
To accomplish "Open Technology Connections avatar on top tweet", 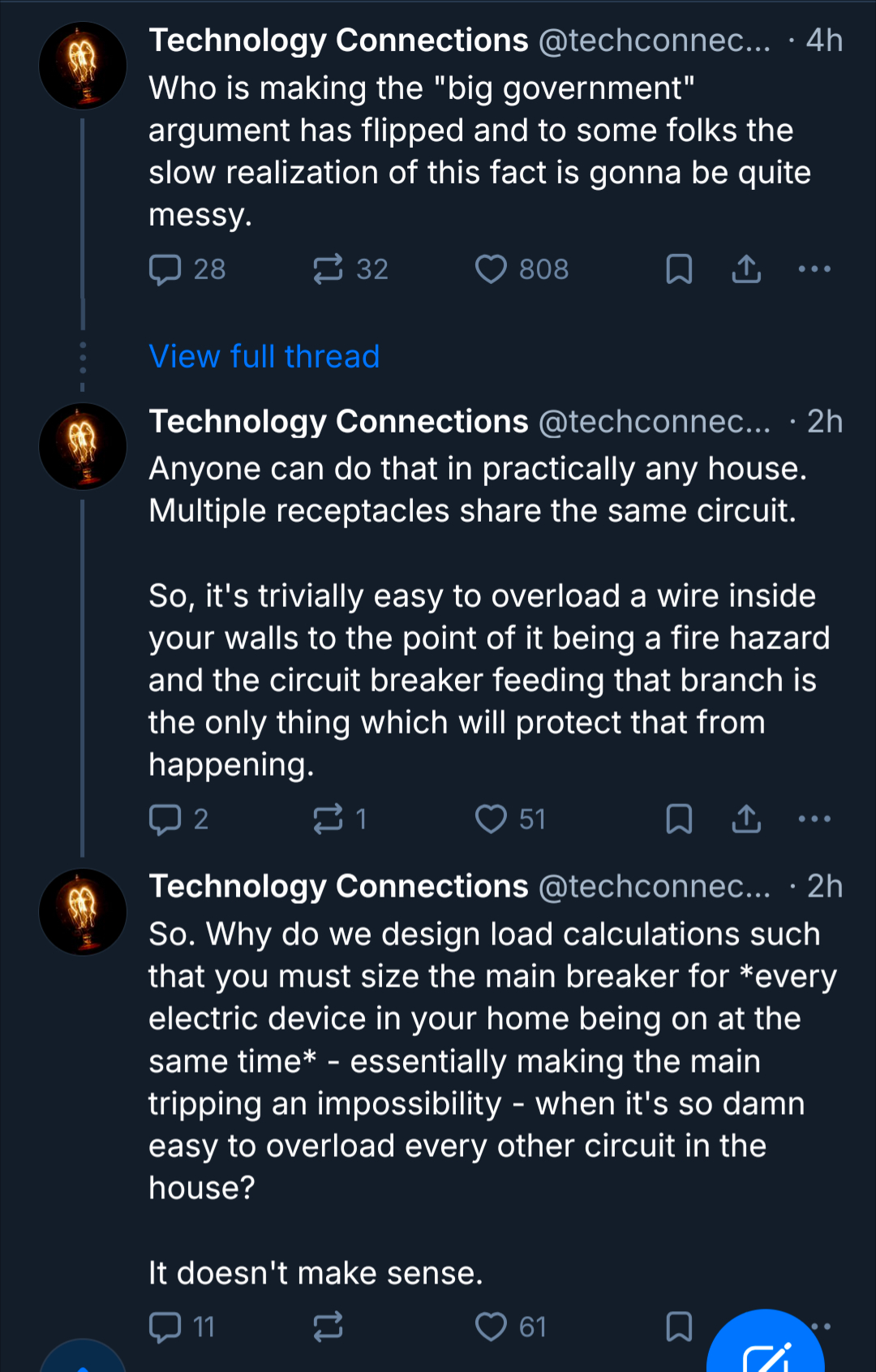I will [83, 66].
